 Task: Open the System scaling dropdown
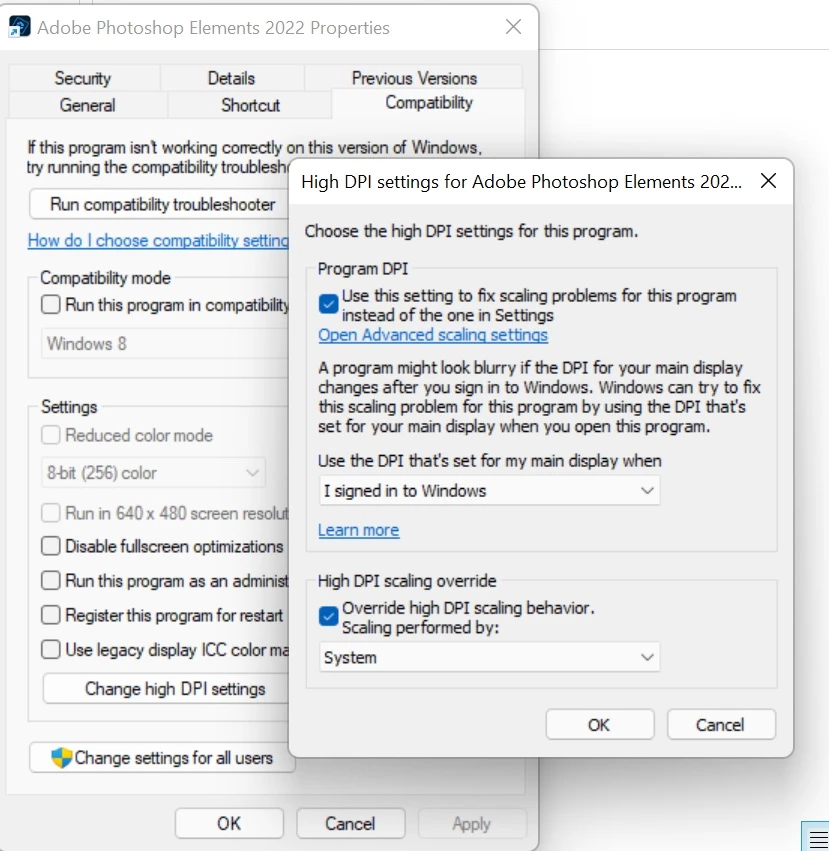tap(489, 657)
